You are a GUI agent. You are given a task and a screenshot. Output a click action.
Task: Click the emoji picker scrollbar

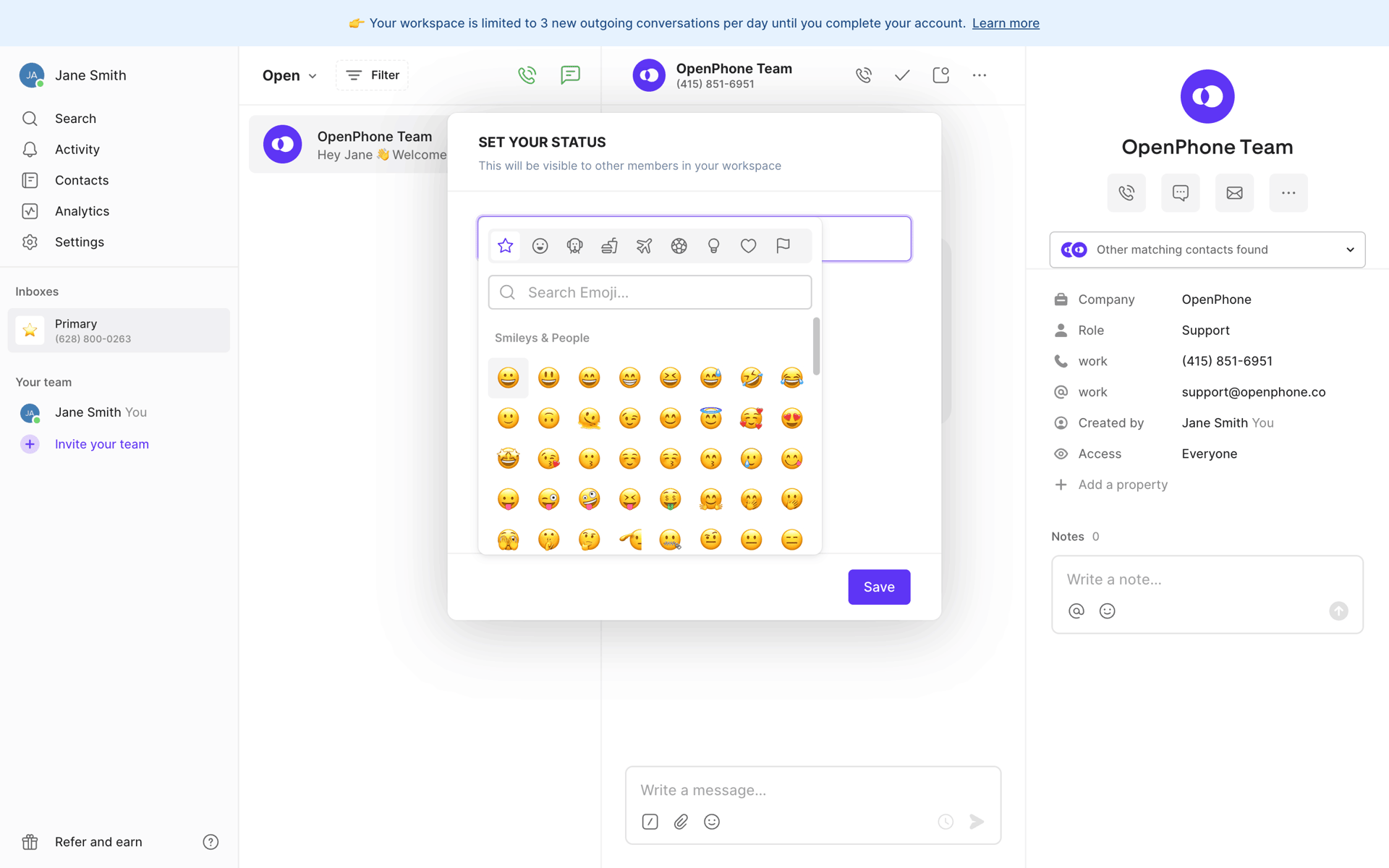click(x=816, y=346)
